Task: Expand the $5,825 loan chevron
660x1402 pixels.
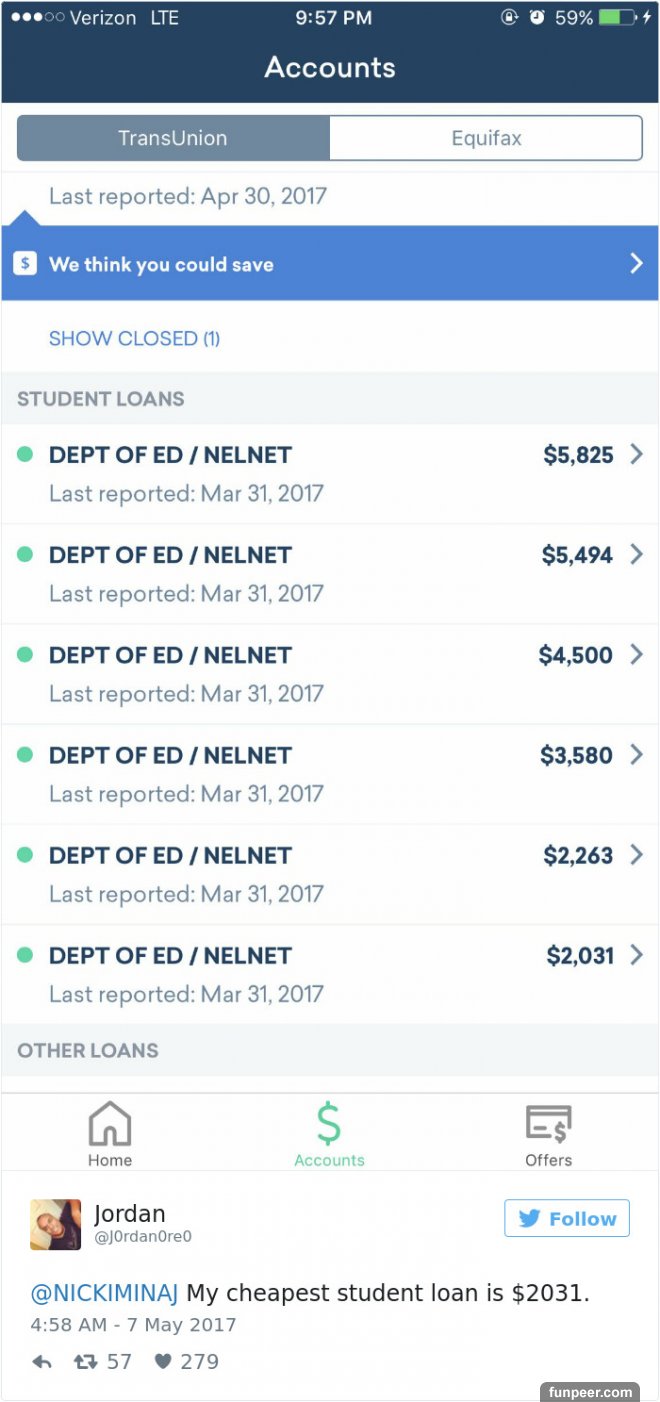Action: 636,455
